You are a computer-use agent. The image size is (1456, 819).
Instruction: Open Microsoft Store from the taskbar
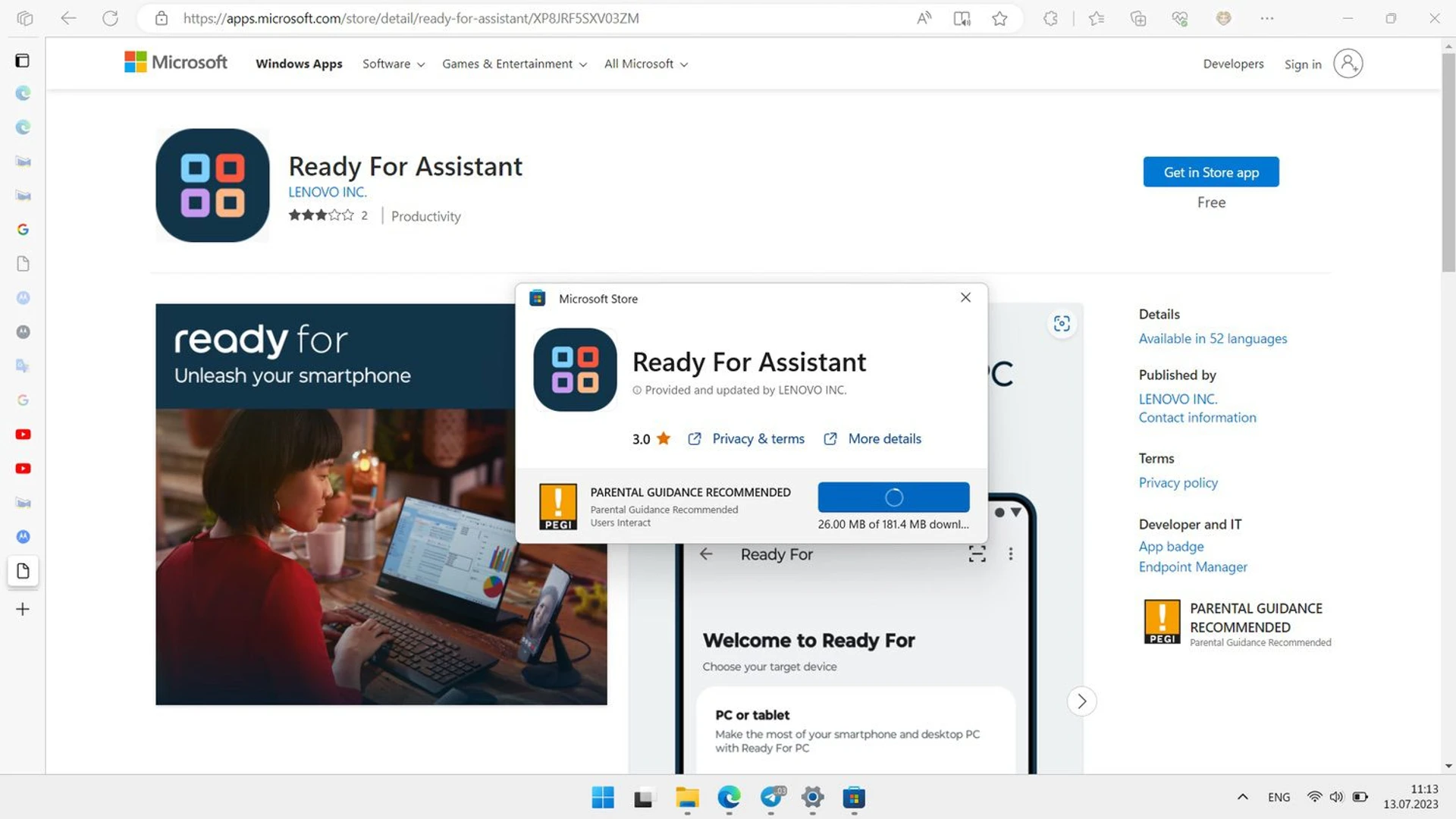(x=854, y=798)
